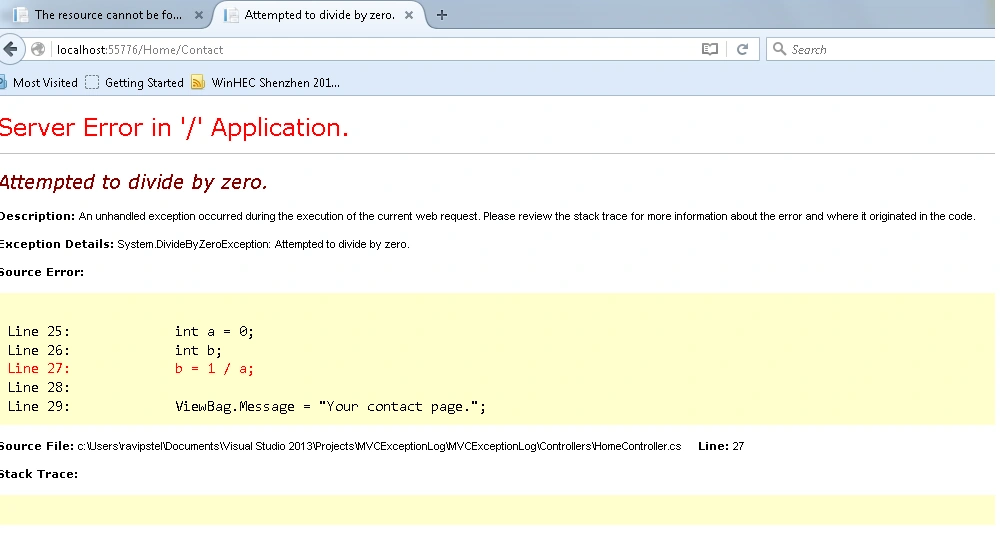The height and width of the screenshot is (540, 1004).
Task: Click the HomeController.cs source file path
Action: (x=379, y=446)
